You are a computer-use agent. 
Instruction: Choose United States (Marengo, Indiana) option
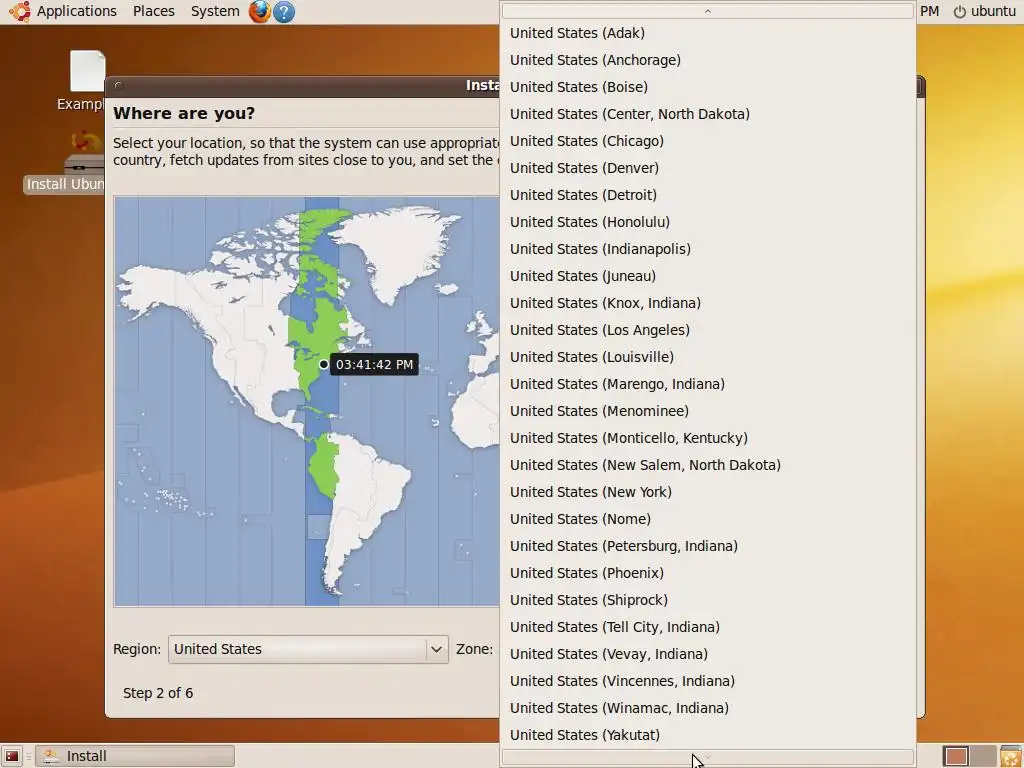pyautogui.click(x=707, y=384)
